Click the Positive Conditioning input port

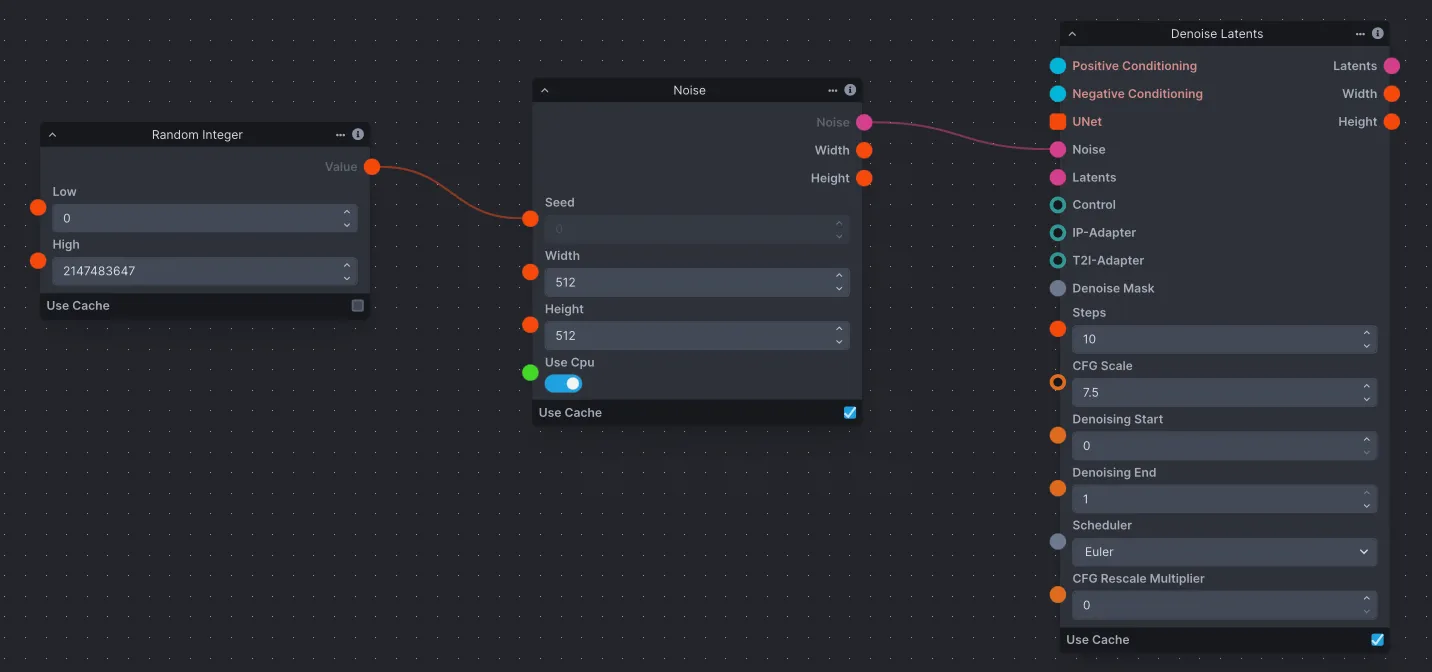point(1058,66)
